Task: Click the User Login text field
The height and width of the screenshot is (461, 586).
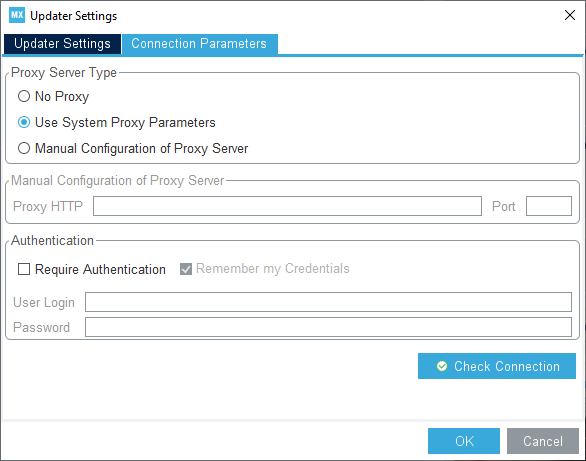Action: point(328,302)
